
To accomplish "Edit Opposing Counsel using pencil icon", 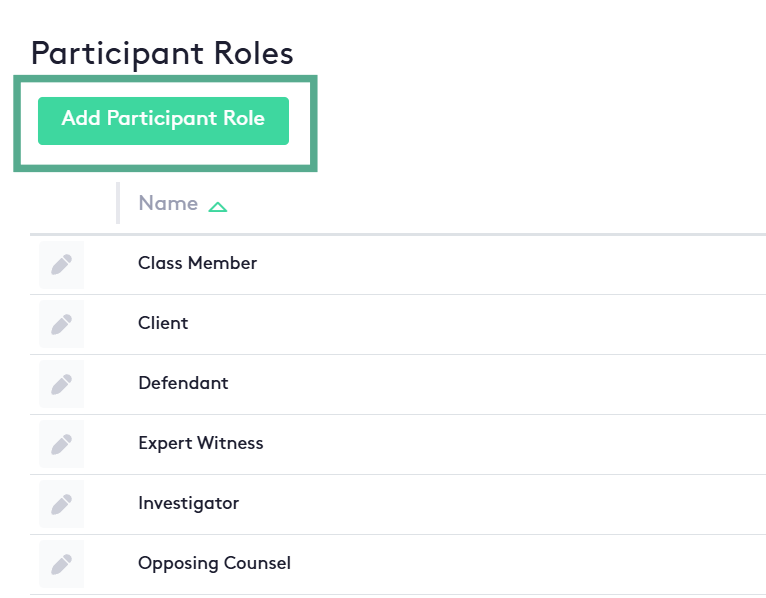I will [x=61, y=565].
